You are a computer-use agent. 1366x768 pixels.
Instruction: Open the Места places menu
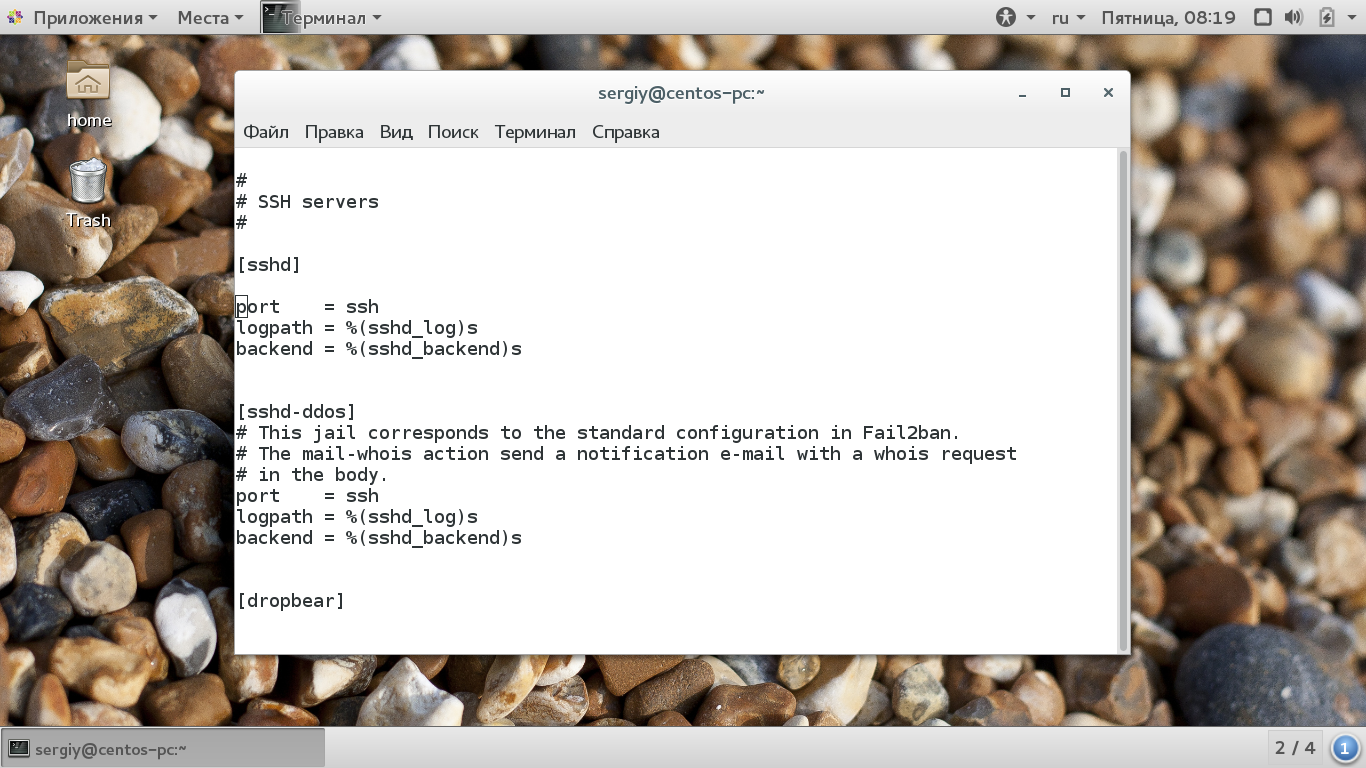pyautogui.click(x=210, y=17)
